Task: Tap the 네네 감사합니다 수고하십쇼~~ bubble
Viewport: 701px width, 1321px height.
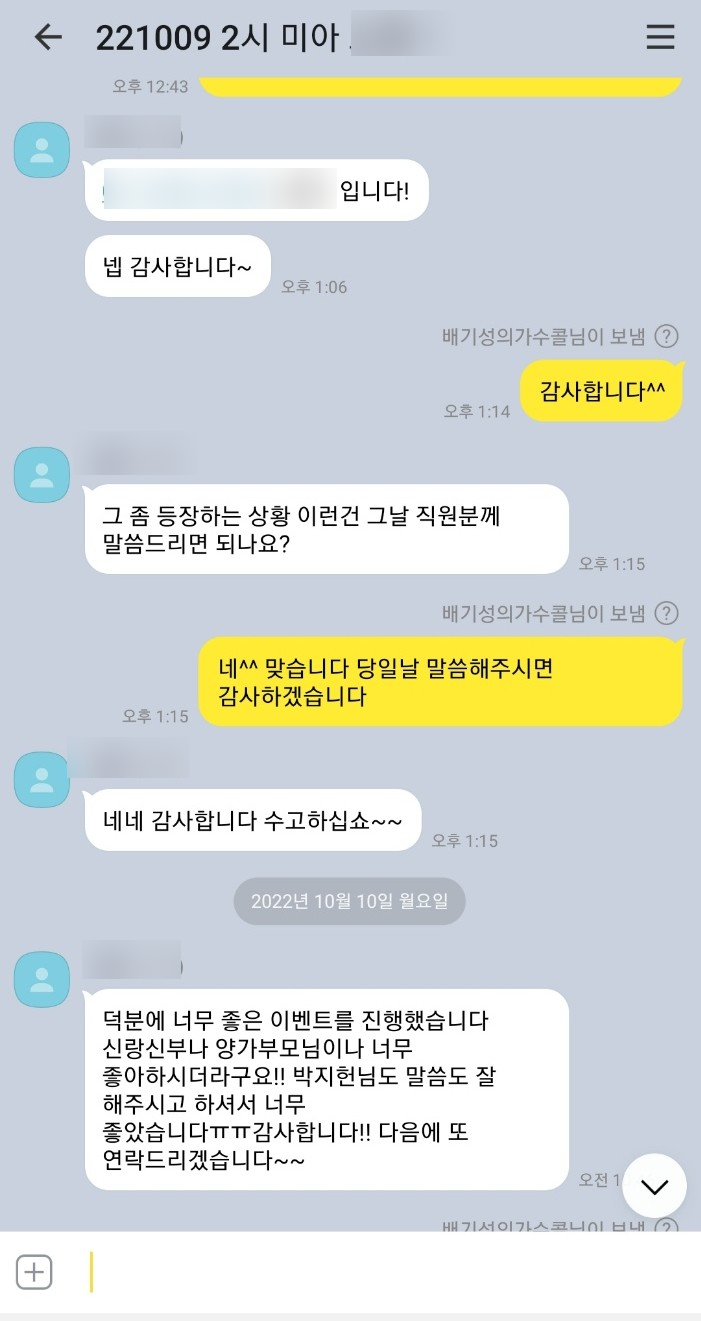Action: pyautogui.click(x=253, y=820)
